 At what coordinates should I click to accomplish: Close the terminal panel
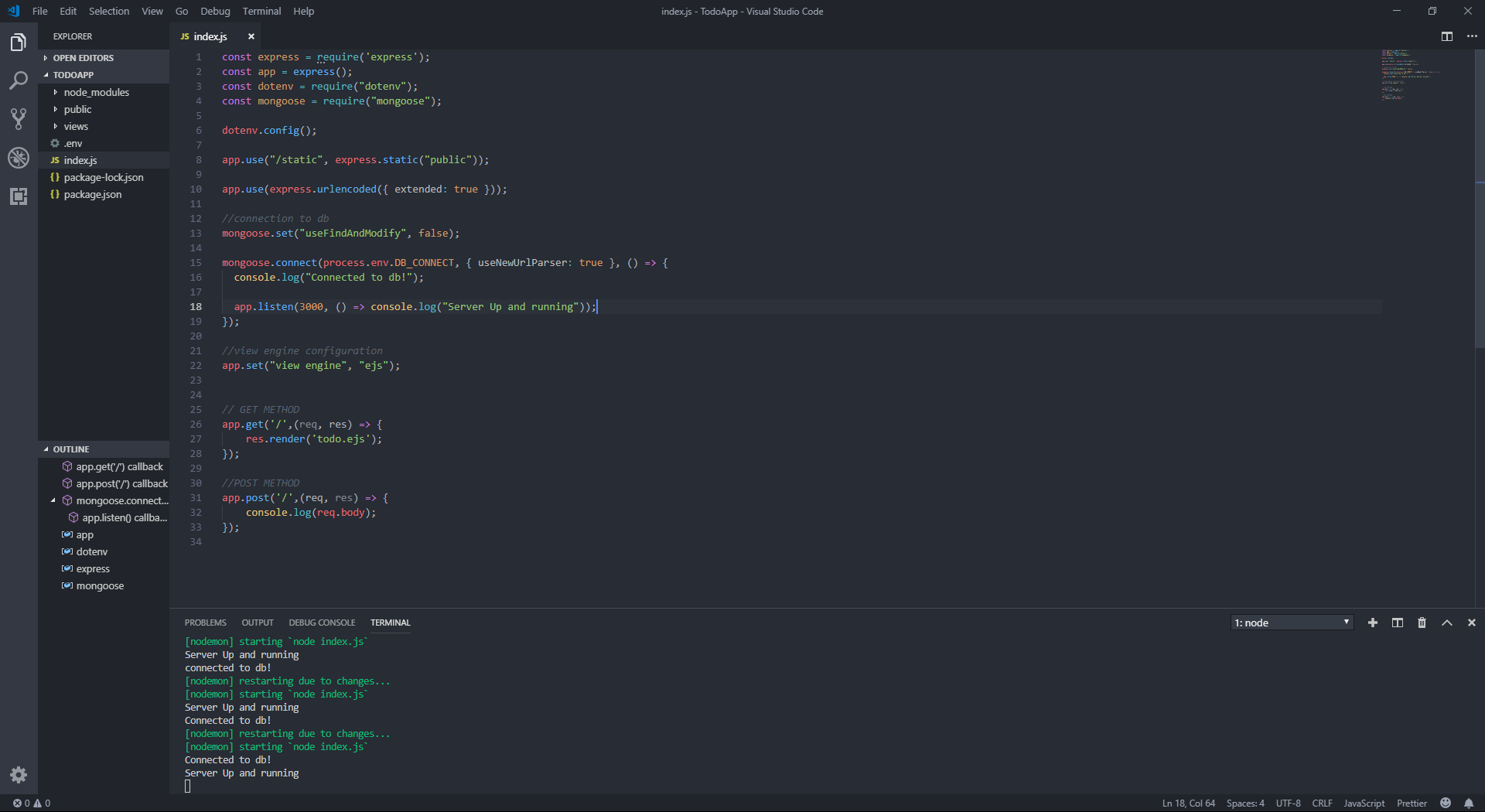(1472, 623)
